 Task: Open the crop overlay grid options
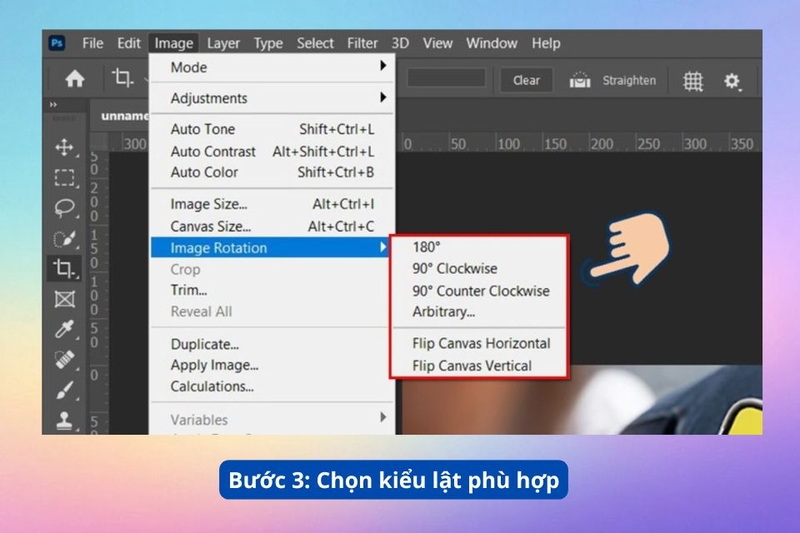(693, 81)
